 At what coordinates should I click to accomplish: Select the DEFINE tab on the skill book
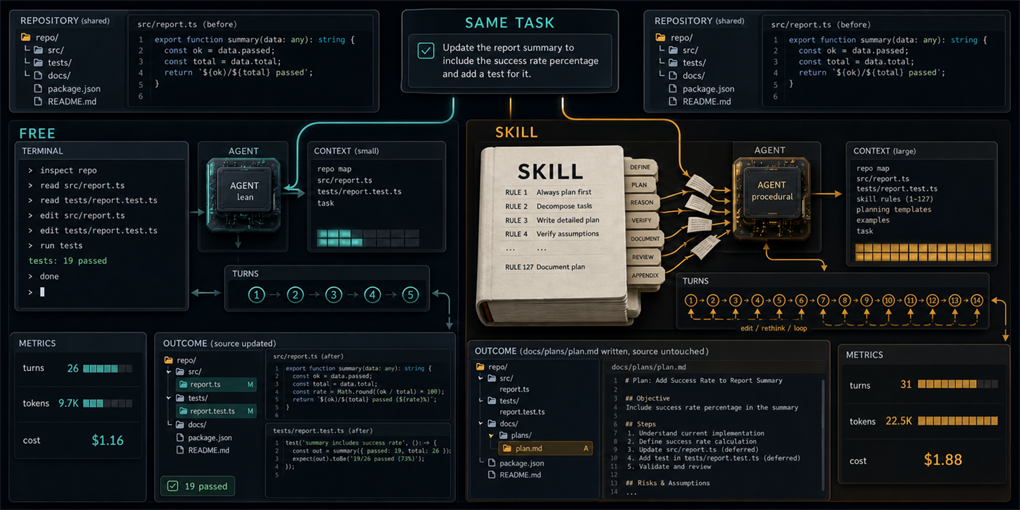[641, 167]
